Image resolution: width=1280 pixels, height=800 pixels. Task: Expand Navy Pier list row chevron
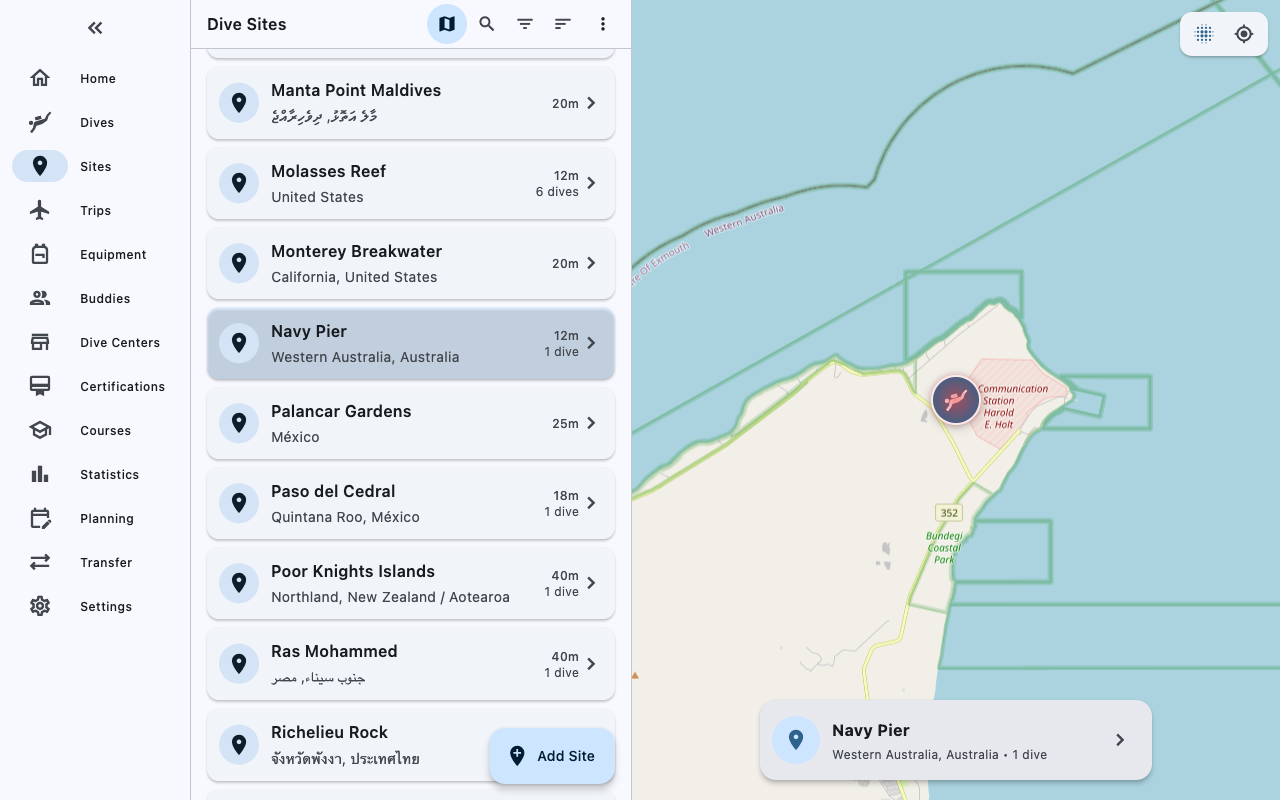point(591,343)
